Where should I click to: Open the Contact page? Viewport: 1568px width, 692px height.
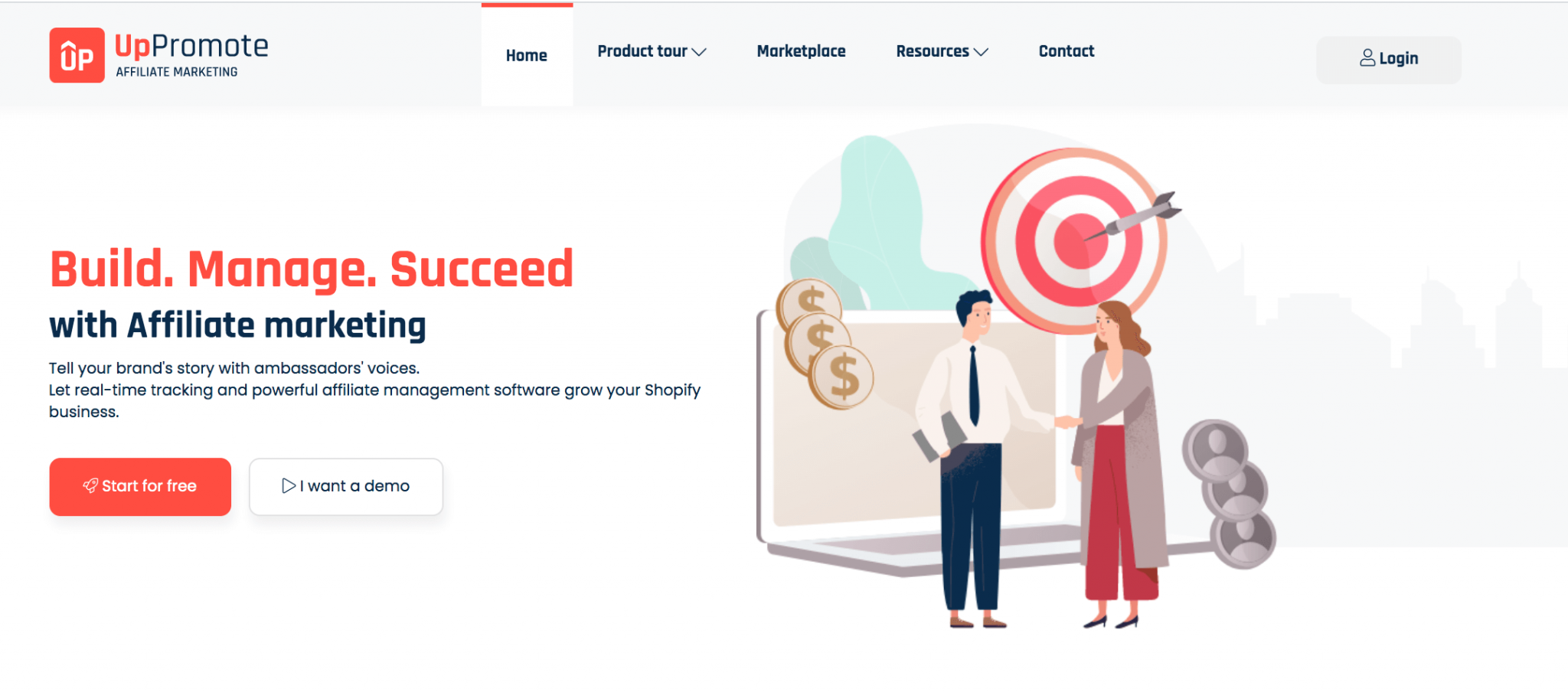click(x=1067, y=51)
